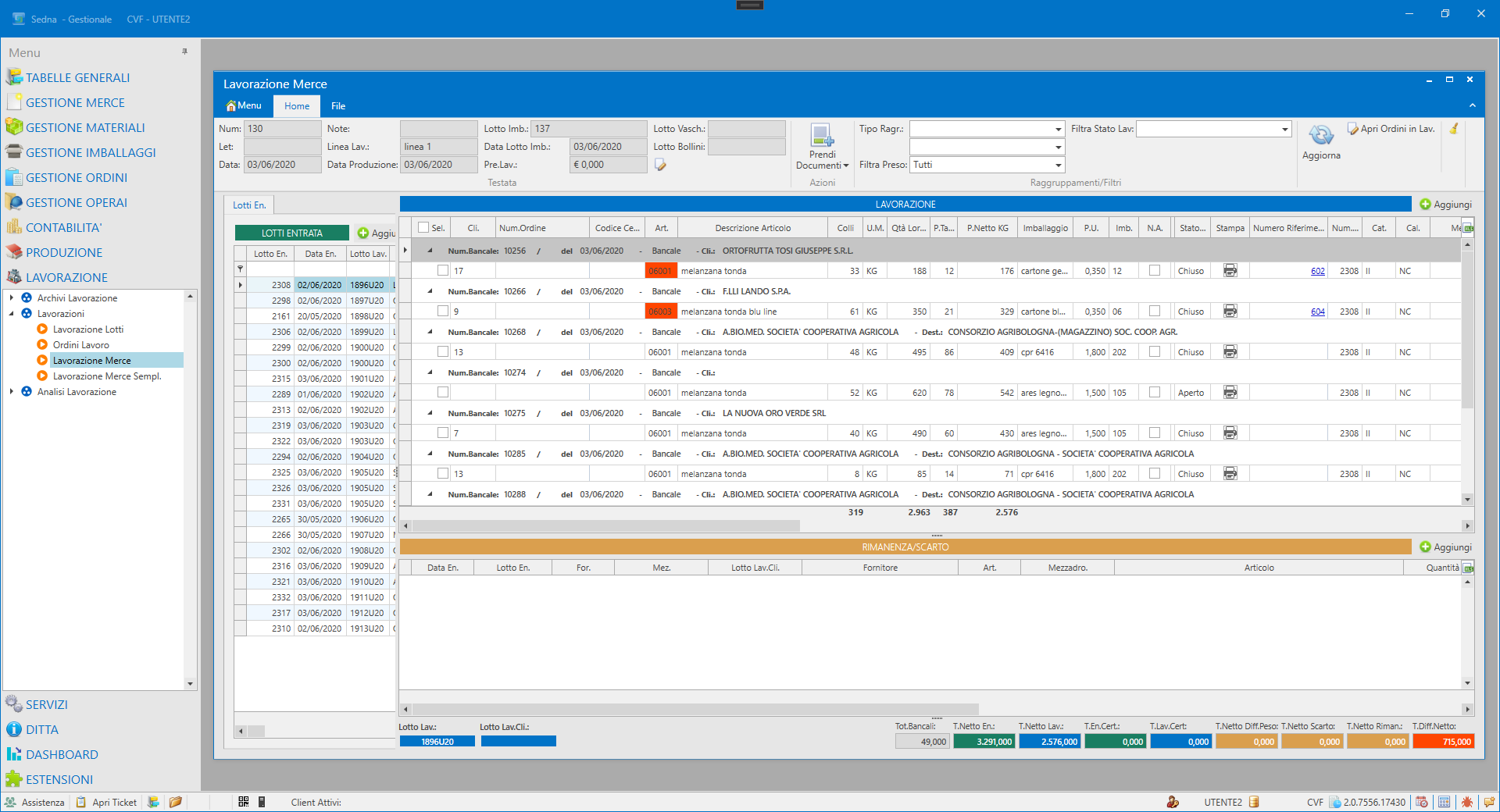Print row of Bancale 10256
The height and width of the screenshot is (812, 1500).
click(x=1230, y=271)
